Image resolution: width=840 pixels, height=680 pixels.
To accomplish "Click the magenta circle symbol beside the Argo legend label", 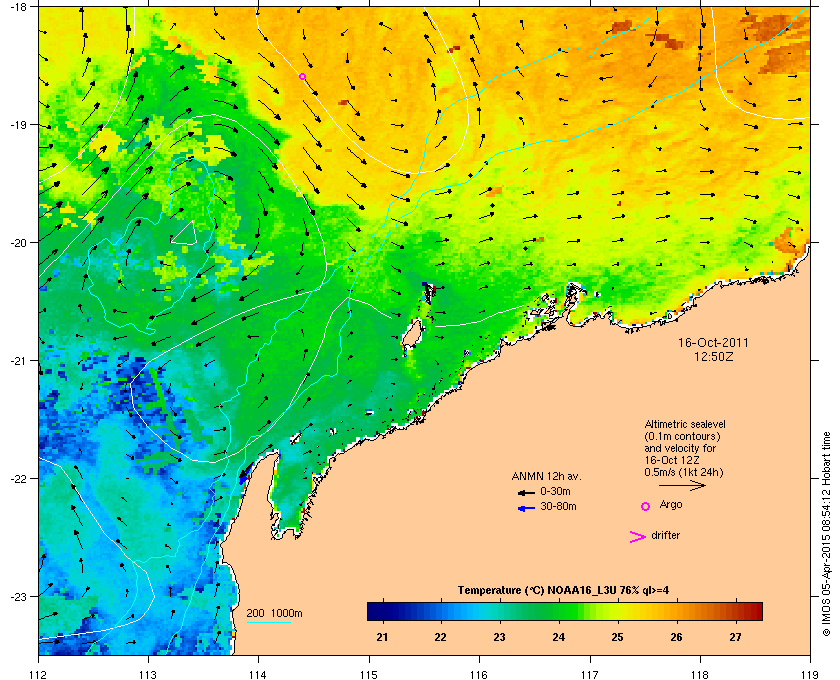I will tap(646, 506).
